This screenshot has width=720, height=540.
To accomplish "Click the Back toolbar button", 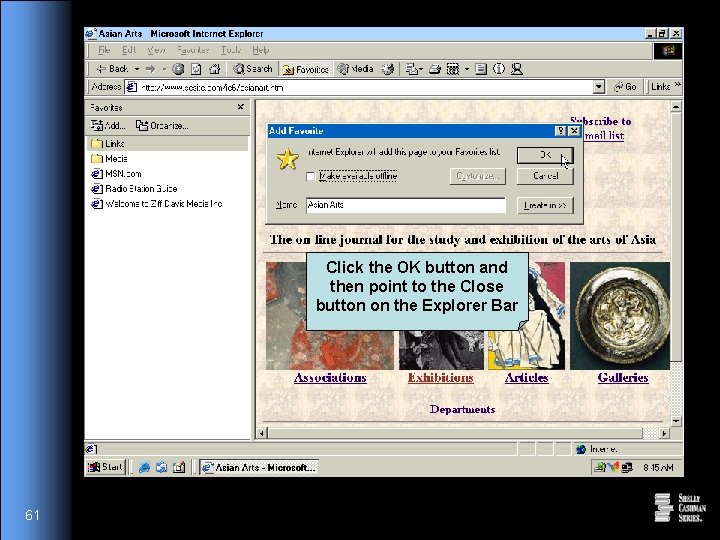I will (112, 69).
